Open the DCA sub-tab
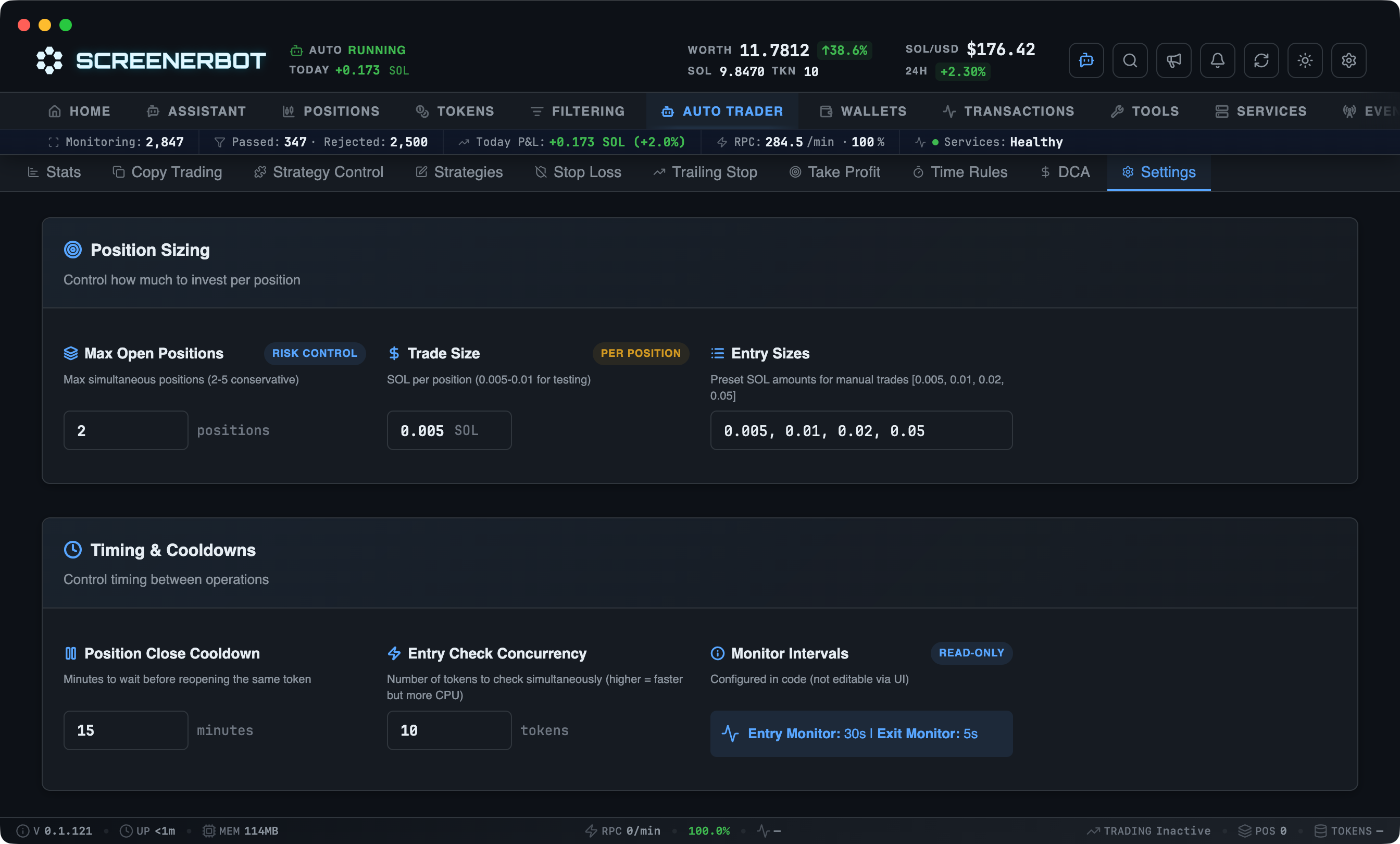Viewport: 1400px width, 844px height. point(1065,172)
